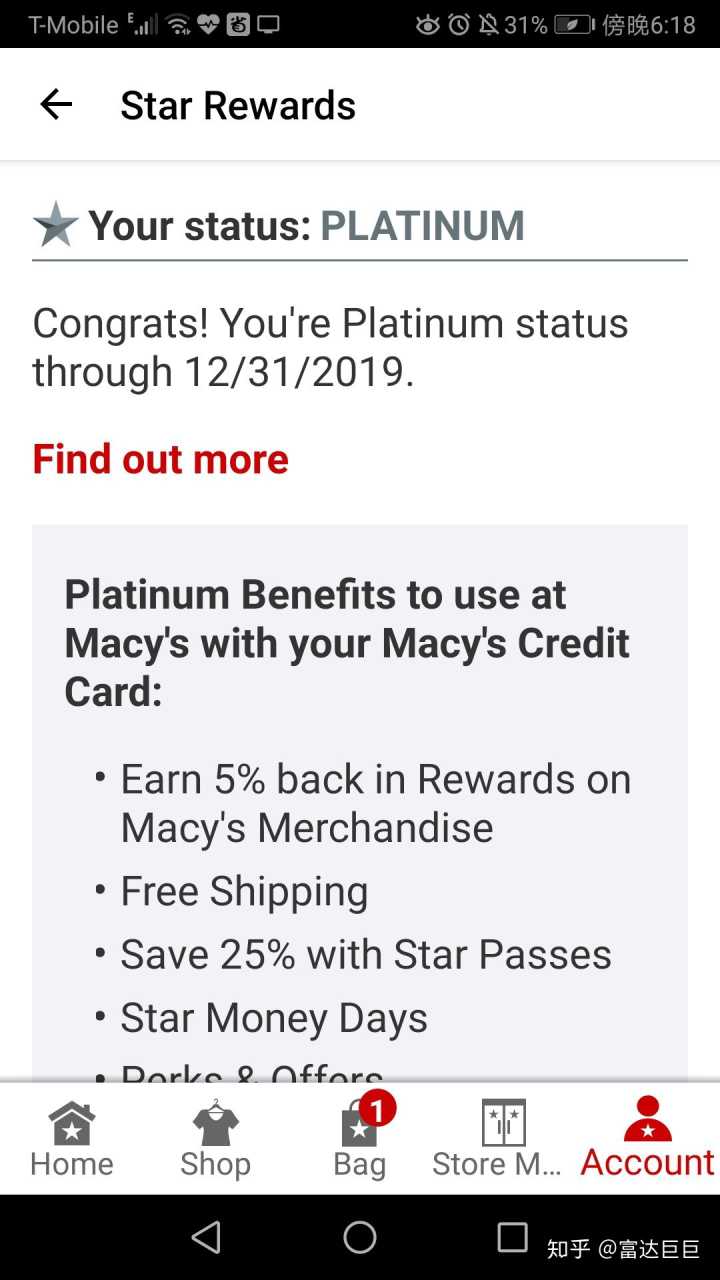Viewport: 720px width, 1280px height.
Task: Open recent apps with the square button
Action: tap(512, 1237)
